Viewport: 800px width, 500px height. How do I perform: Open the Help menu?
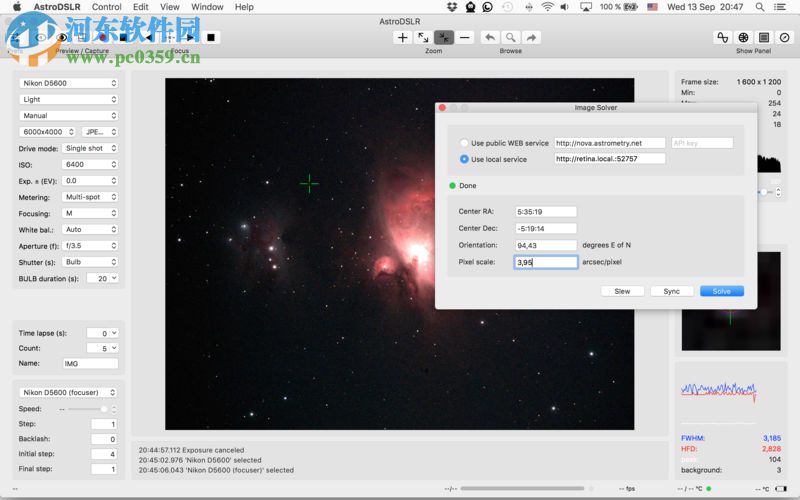click(244, 7)
